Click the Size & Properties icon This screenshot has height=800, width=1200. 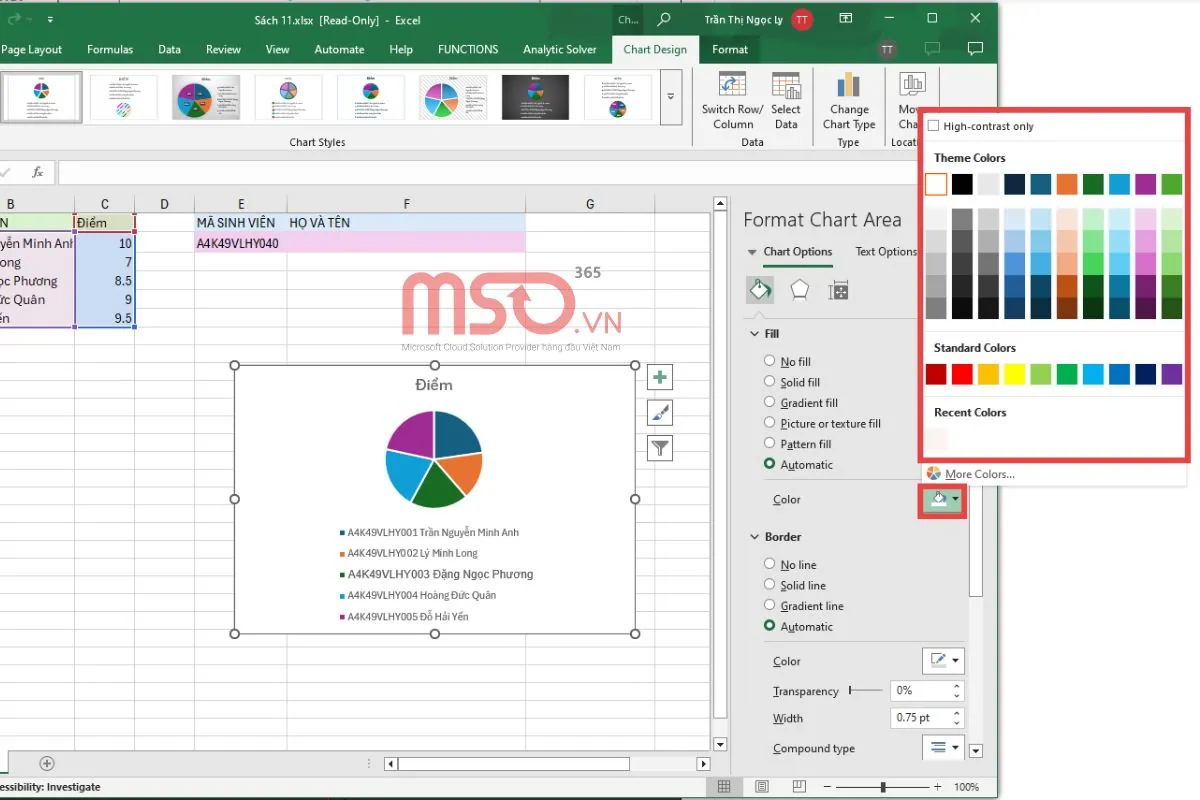(838, 289)
